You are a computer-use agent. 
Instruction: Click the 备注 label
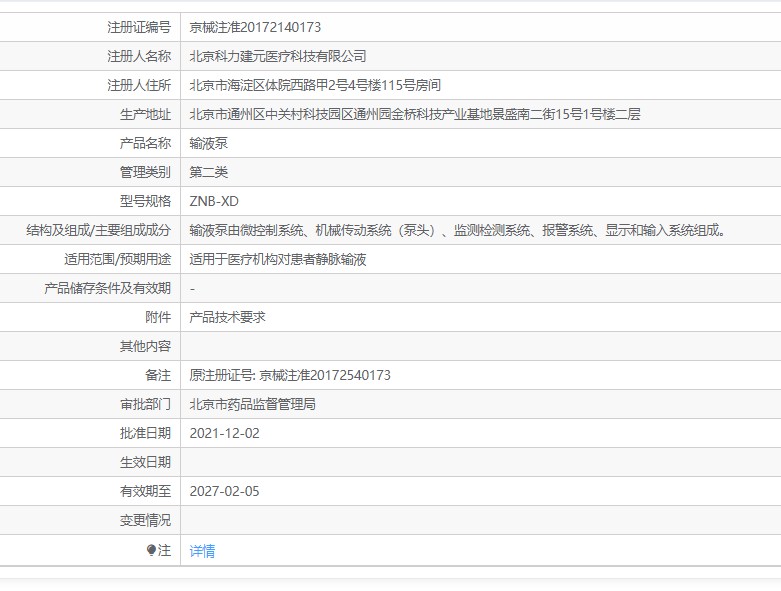pos(158,375)
